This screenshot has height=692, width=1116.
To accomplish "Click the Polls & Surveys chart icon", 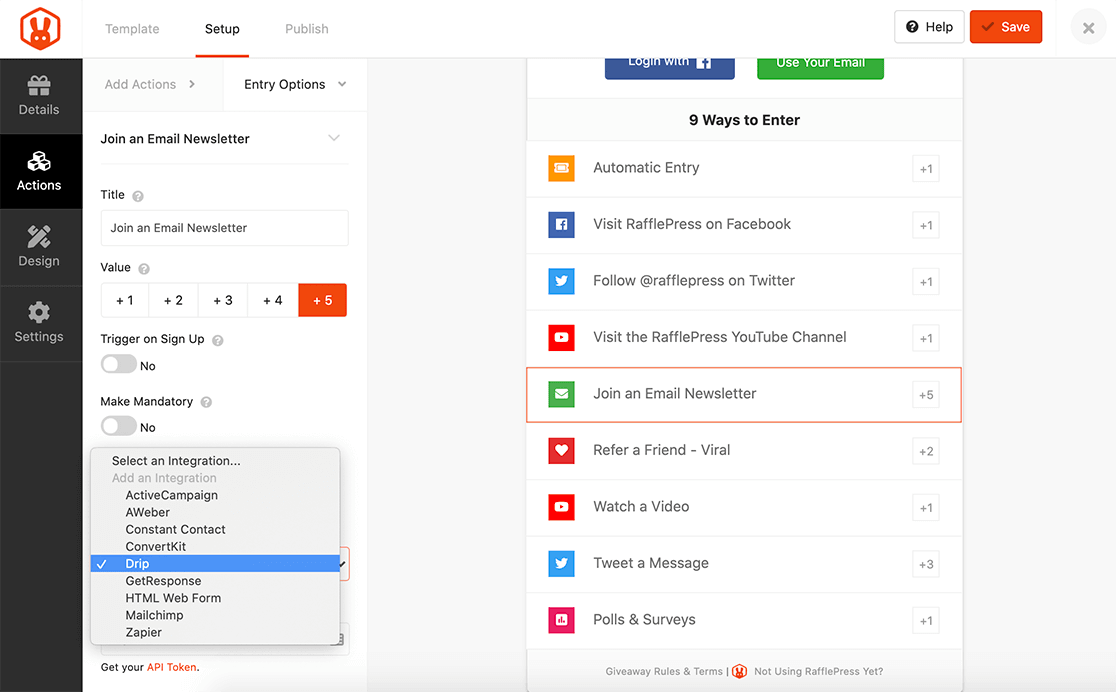I will [562, 619].
